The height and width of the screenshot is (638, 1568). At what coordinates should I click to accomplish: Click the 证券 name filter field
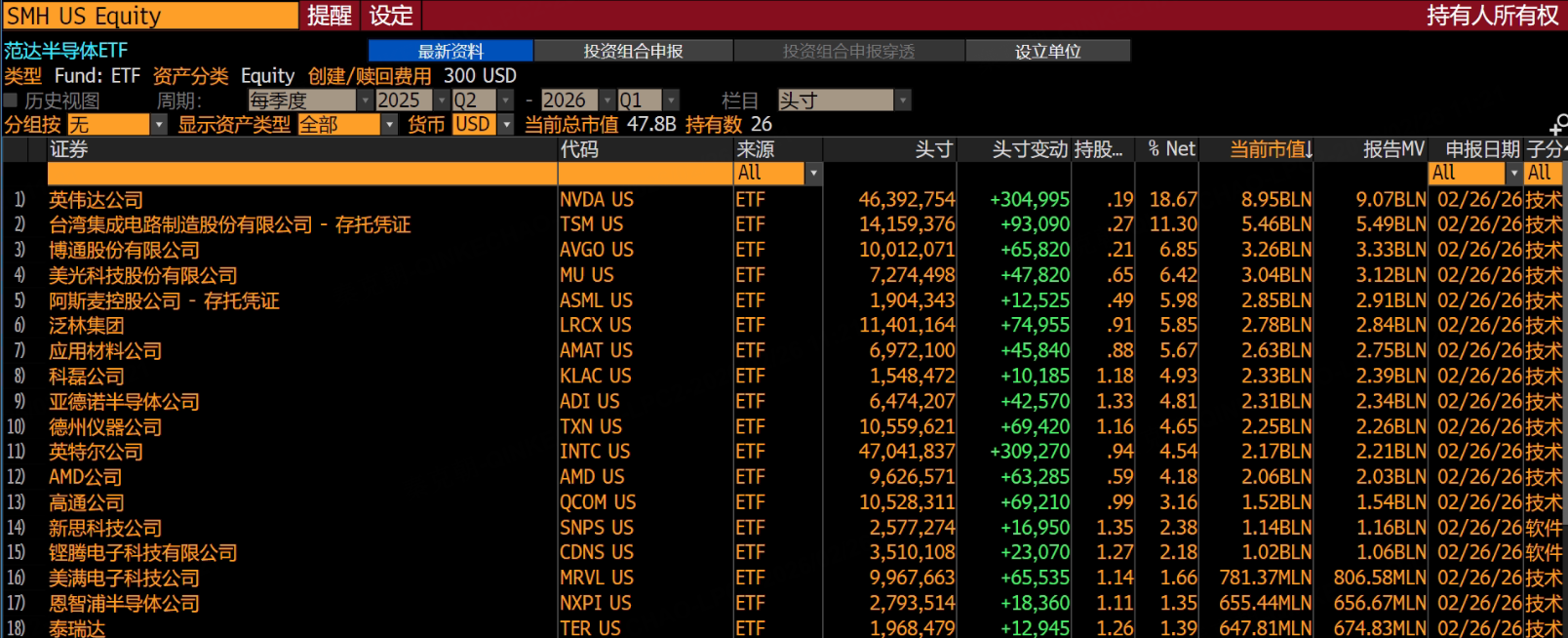302,174
